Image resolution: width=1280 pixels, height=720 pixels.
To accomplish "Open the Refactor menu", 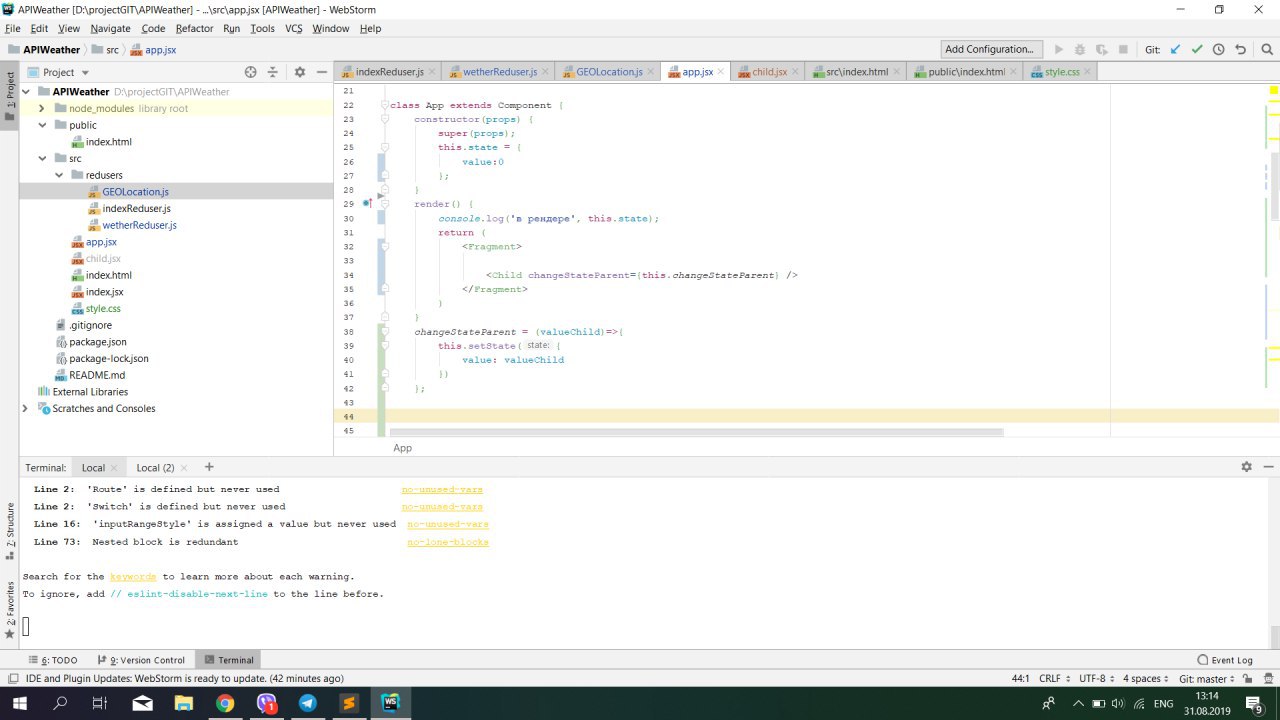I will coord(194,29).
